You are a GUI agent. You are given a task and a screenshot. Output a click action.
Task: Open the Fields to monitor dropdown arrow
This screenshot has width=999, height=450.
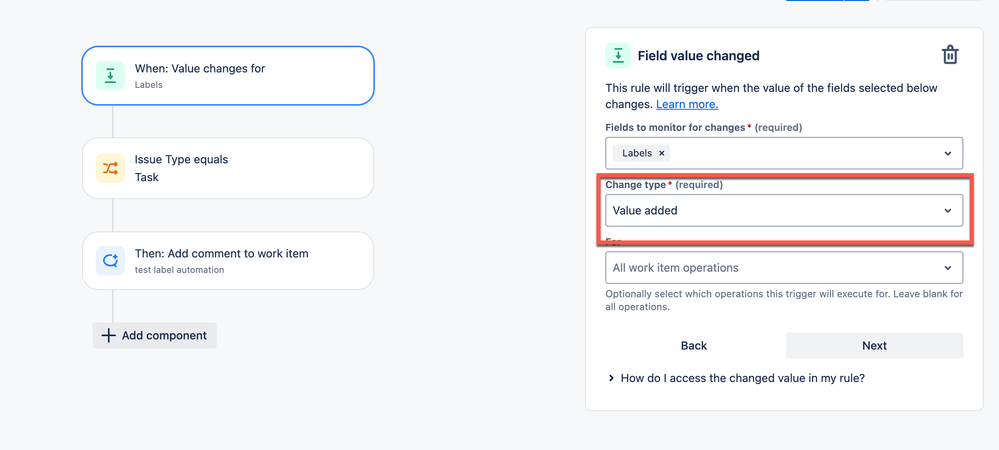pyautogui.click(x=947, y=153)
